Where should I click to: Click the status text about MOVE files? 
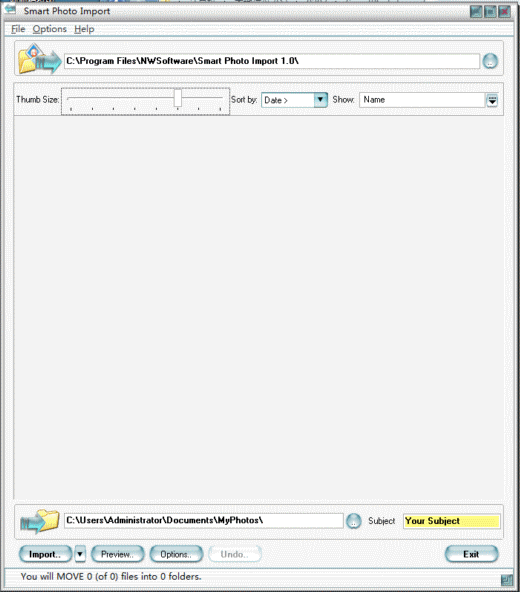click(x=111, y=577)
